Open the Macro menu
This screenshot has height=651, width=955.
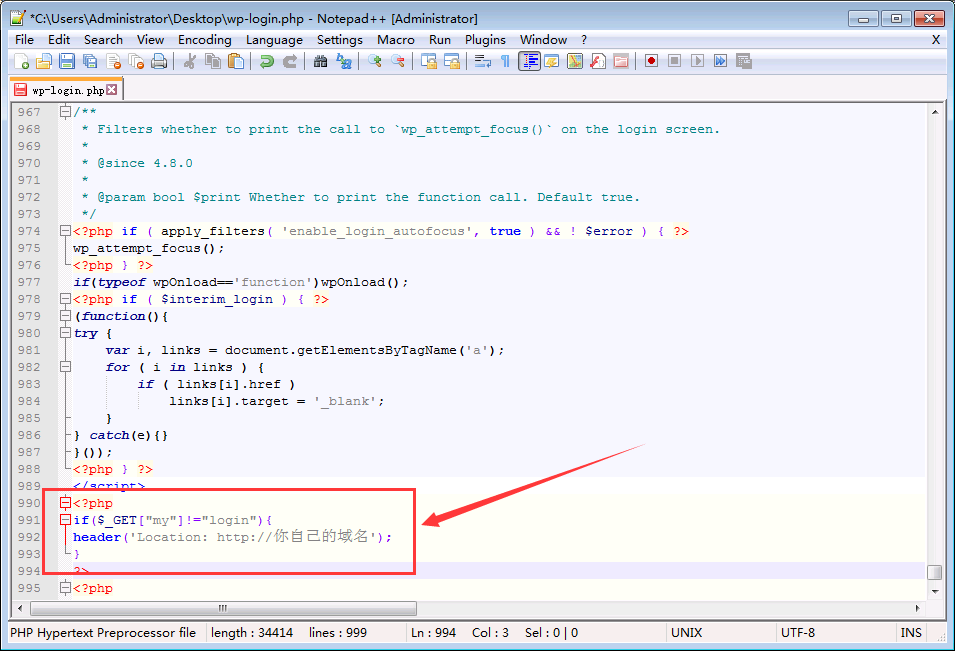(x=396, y=40)
